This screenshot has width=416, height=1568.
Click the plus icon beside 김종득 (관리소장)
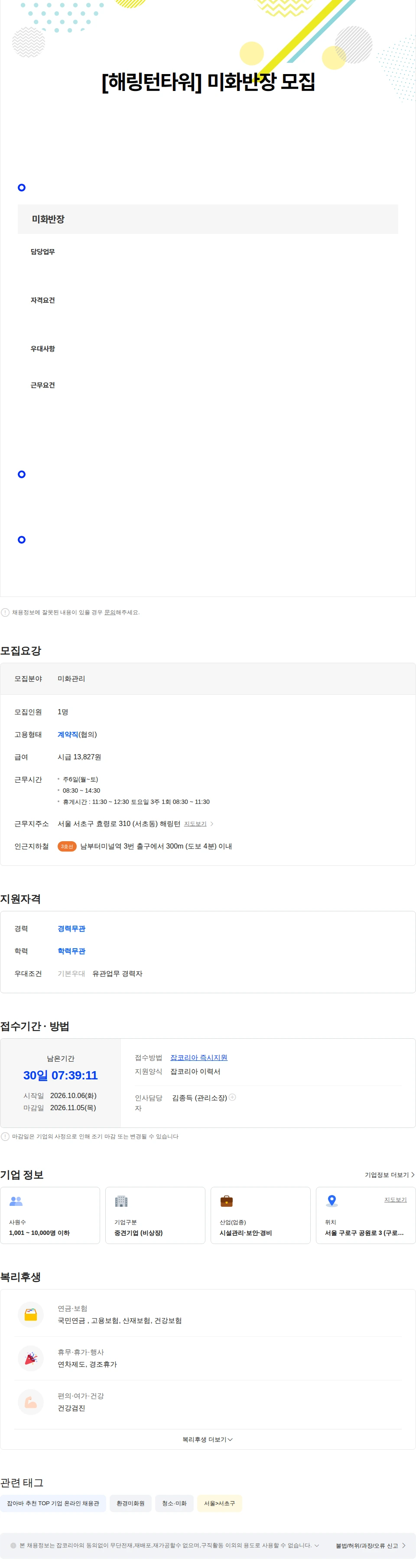click(x=232, y=1097)
